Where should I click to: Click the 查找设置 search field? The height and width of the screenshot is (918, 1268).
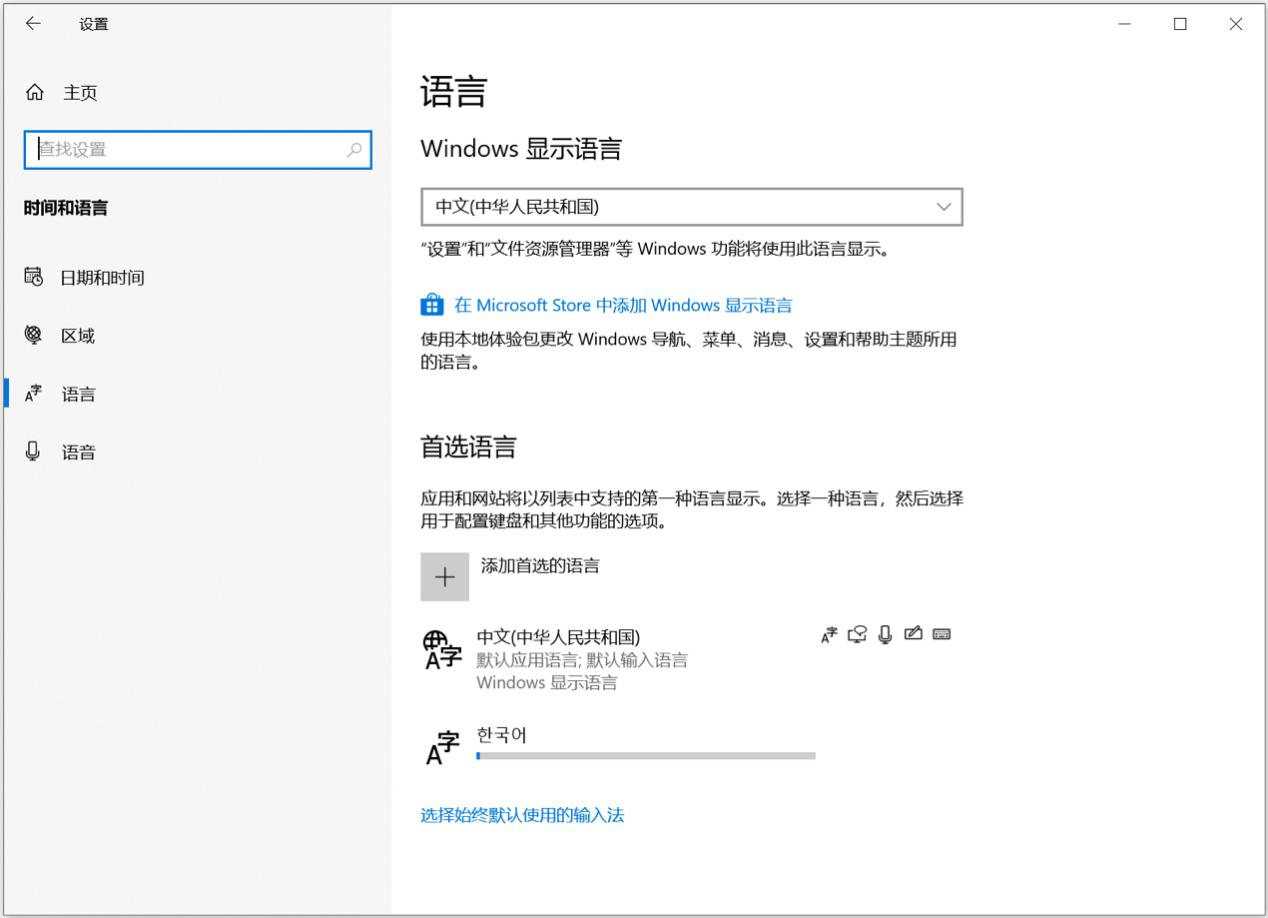tap(190, 150)
